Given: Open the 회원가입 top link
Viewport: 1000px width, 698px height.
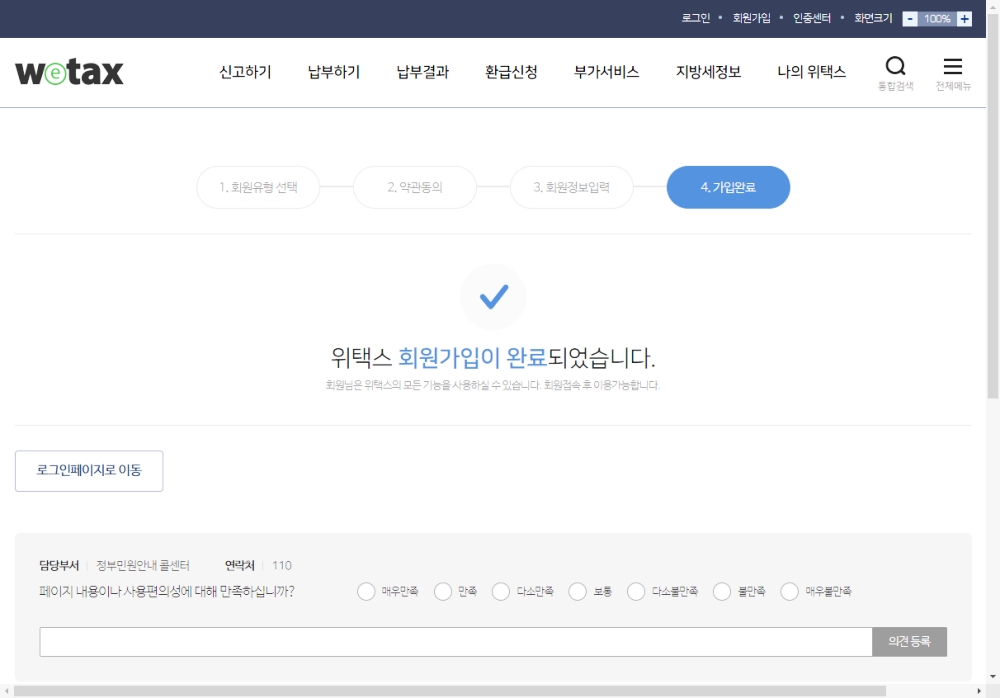Looking at the screenshot, I should (x=751, y=19).
